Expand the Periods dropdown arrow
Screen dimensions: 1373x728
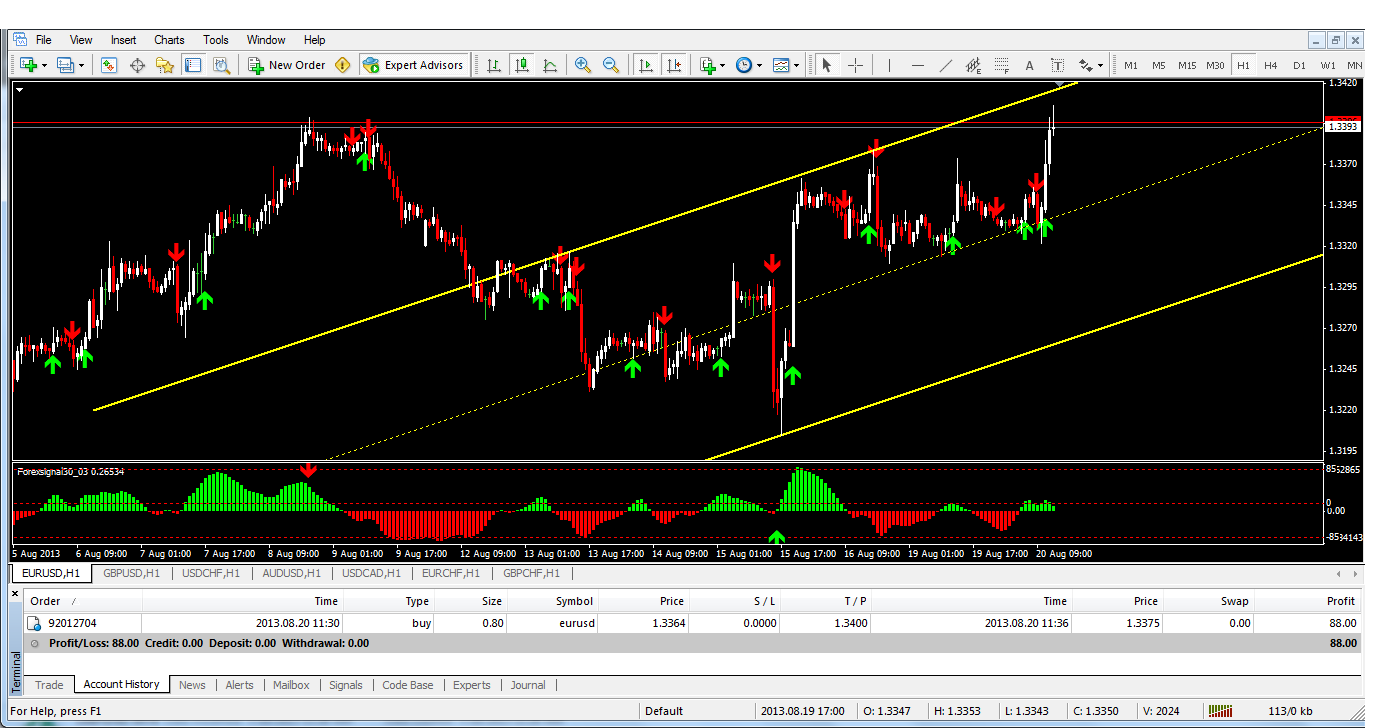760,65
